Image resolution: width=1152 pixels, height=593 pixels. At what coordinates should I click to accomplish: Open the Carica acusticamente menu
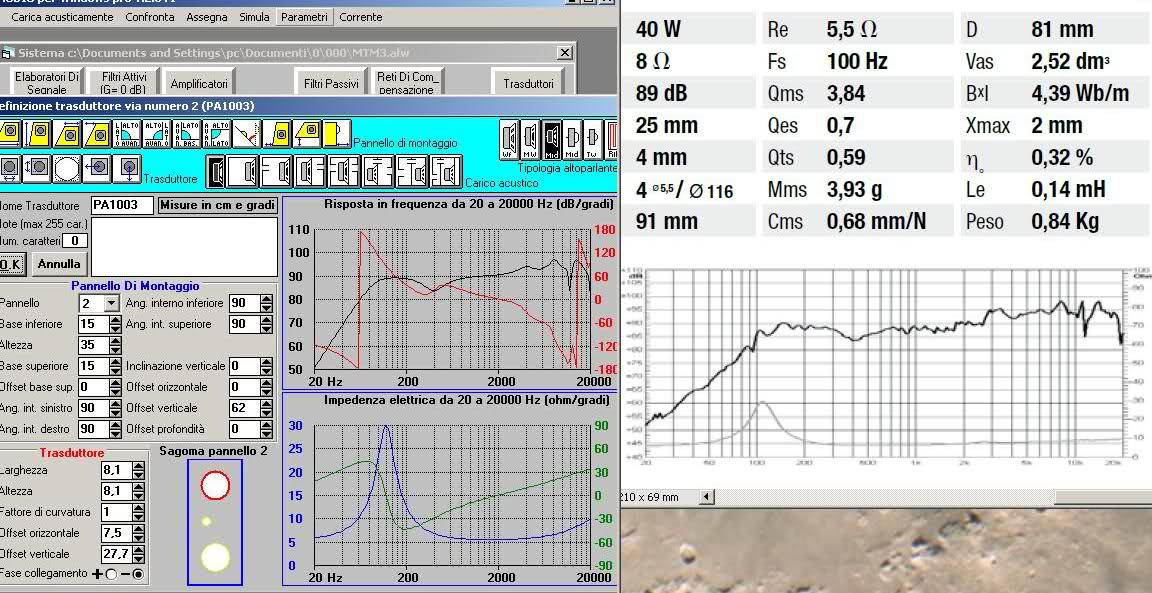62,16
